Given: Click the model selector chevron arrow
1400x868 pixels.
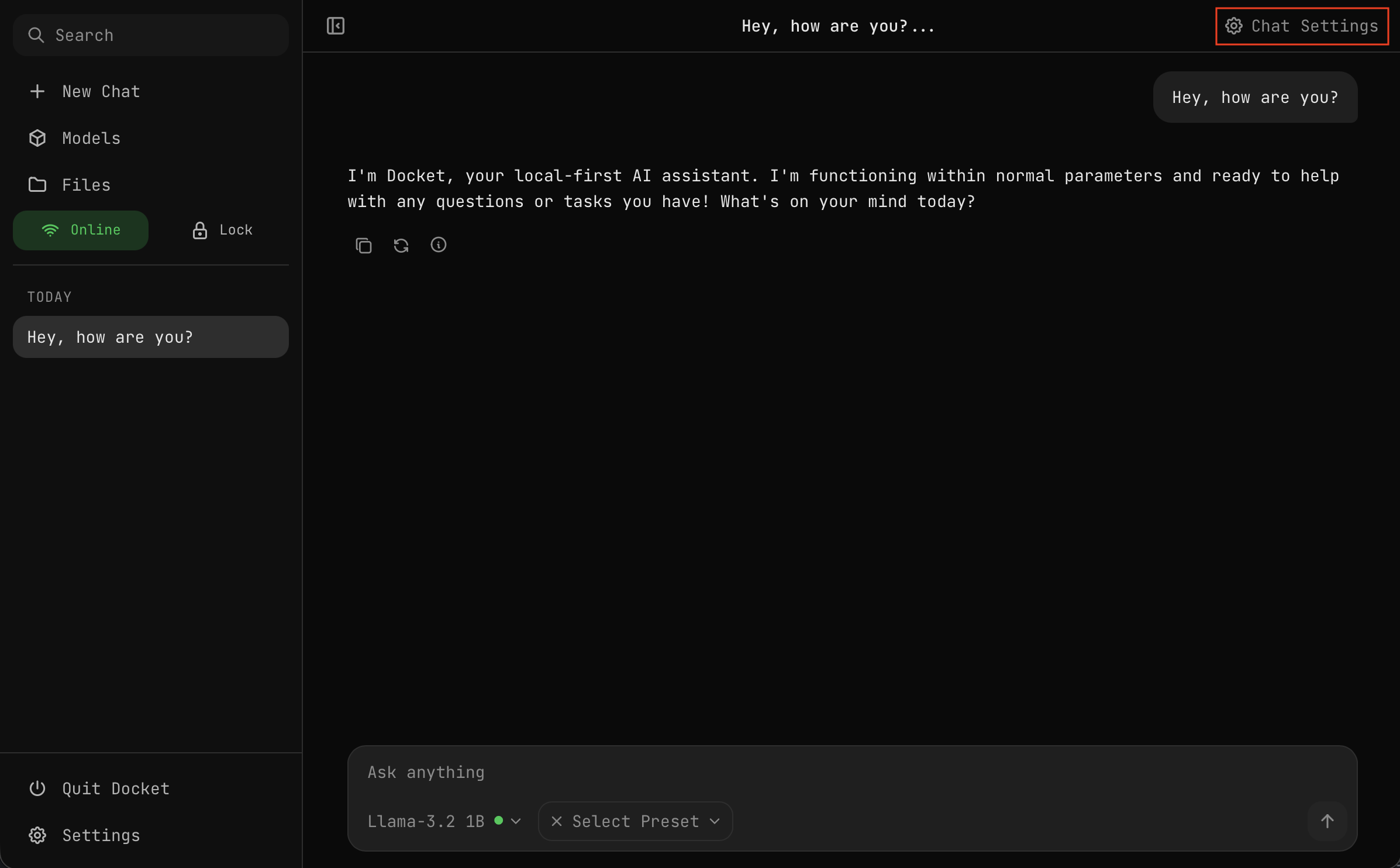Looking at the screenshot, I should [x=516, y=821].
